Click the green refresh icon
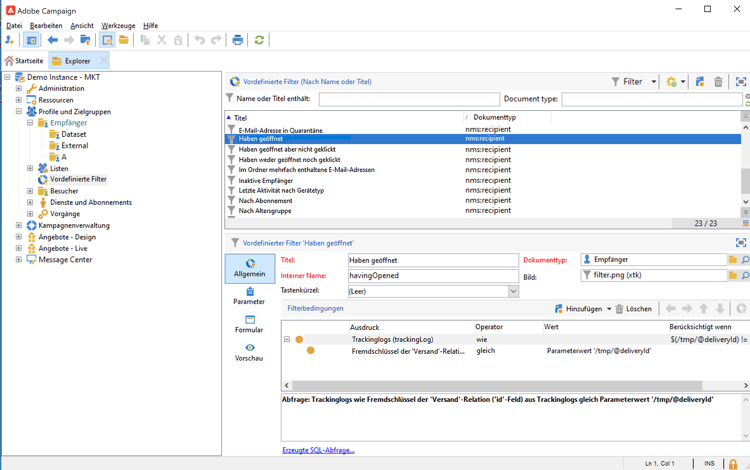 [x=259, y=40]
